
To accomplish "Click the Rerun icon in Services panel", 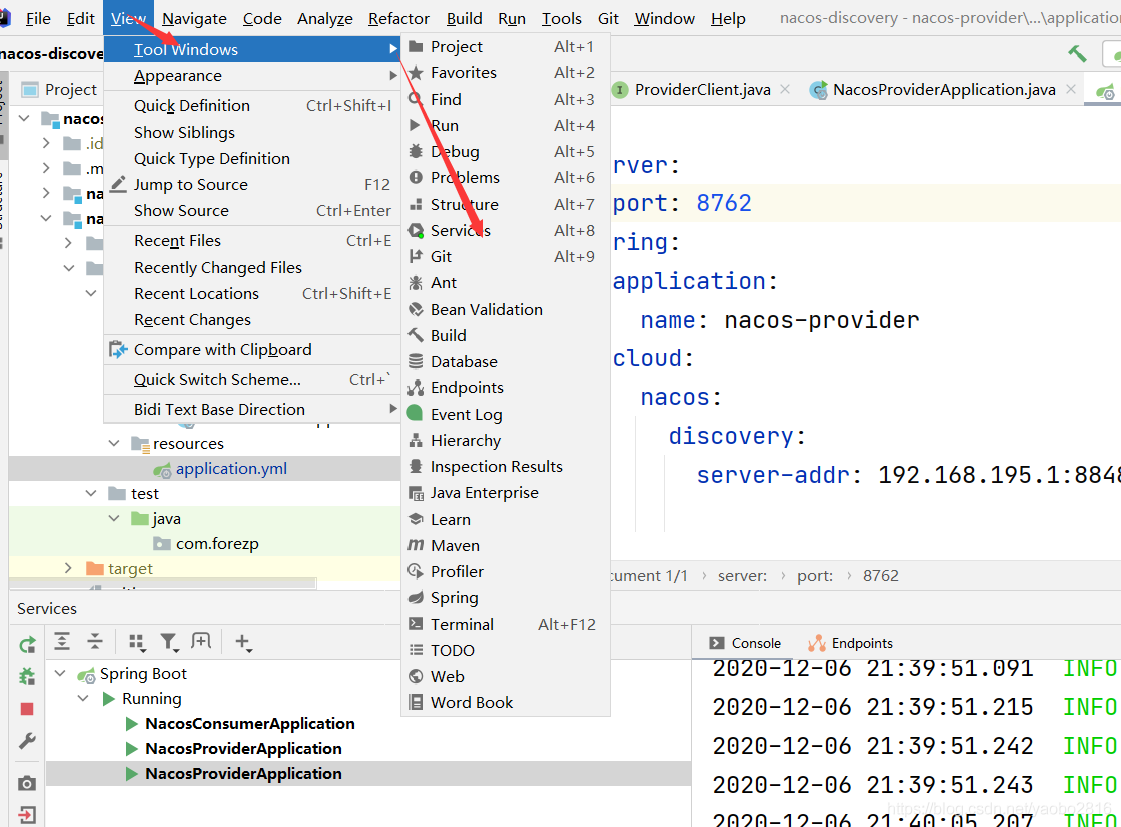I will tap(27, 645).
